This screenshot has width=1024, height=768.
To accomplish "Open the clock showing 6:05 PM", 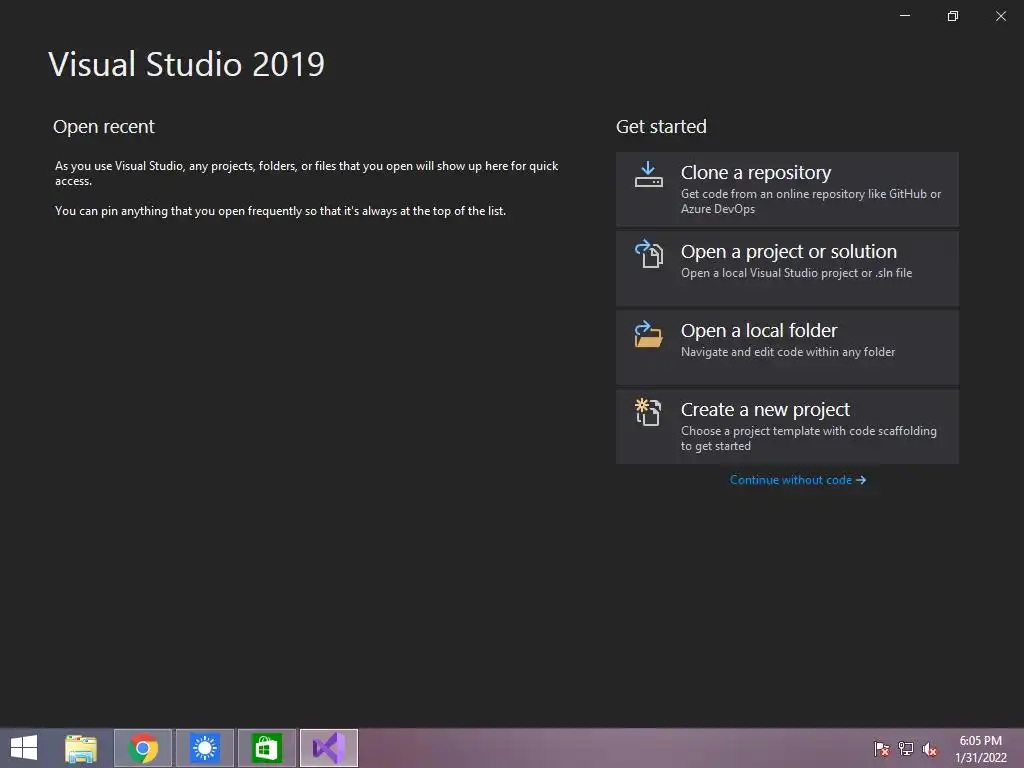I will click(x=980, y=749).
